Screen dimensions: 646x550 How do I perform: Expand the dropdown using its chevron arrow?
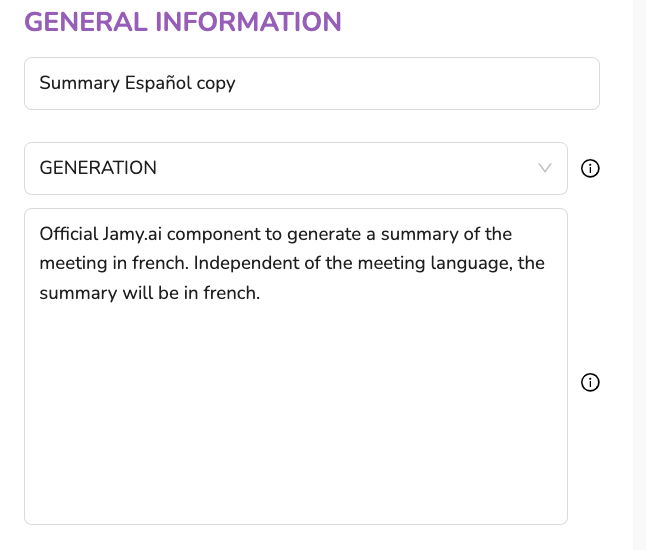coord(545,168)
